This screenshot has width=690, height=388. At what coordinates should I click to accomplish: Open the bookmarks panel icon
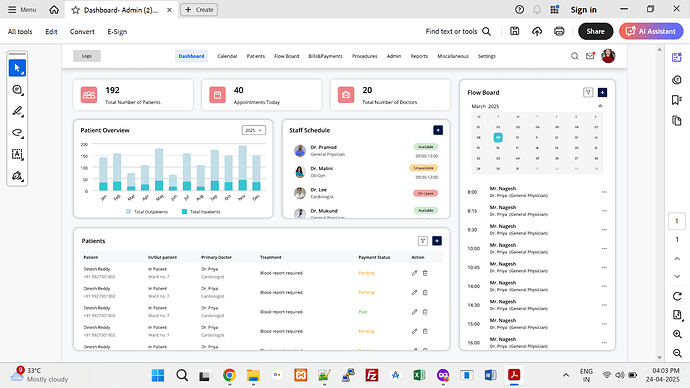click(x=677, y=100)
